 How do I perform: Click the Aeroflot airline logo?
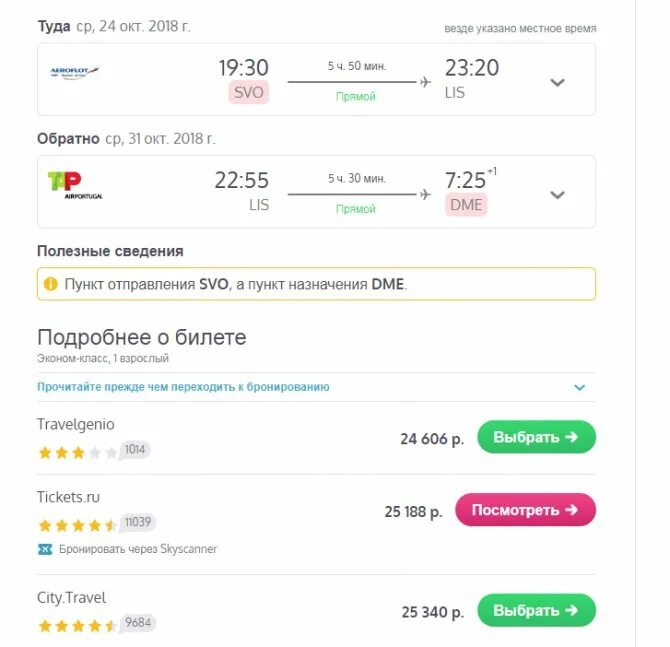click(x=75, y=72)
